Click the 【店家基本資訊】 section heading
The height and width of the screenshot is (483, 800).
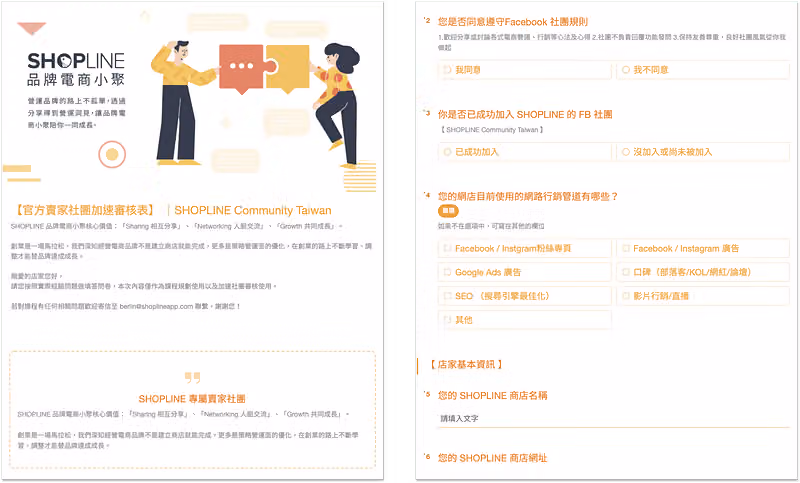[x=465, y=364]
